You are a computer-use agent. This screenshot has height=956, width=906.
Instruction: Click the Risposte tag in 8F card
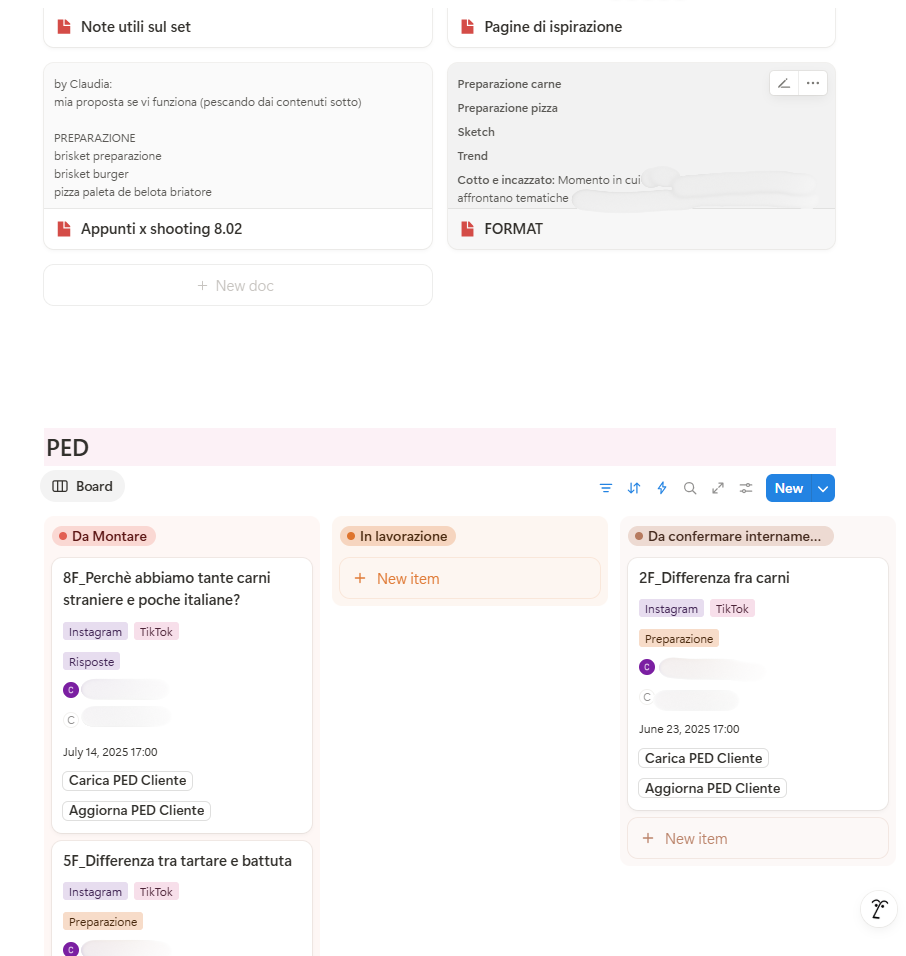click(x=91, y=662)
